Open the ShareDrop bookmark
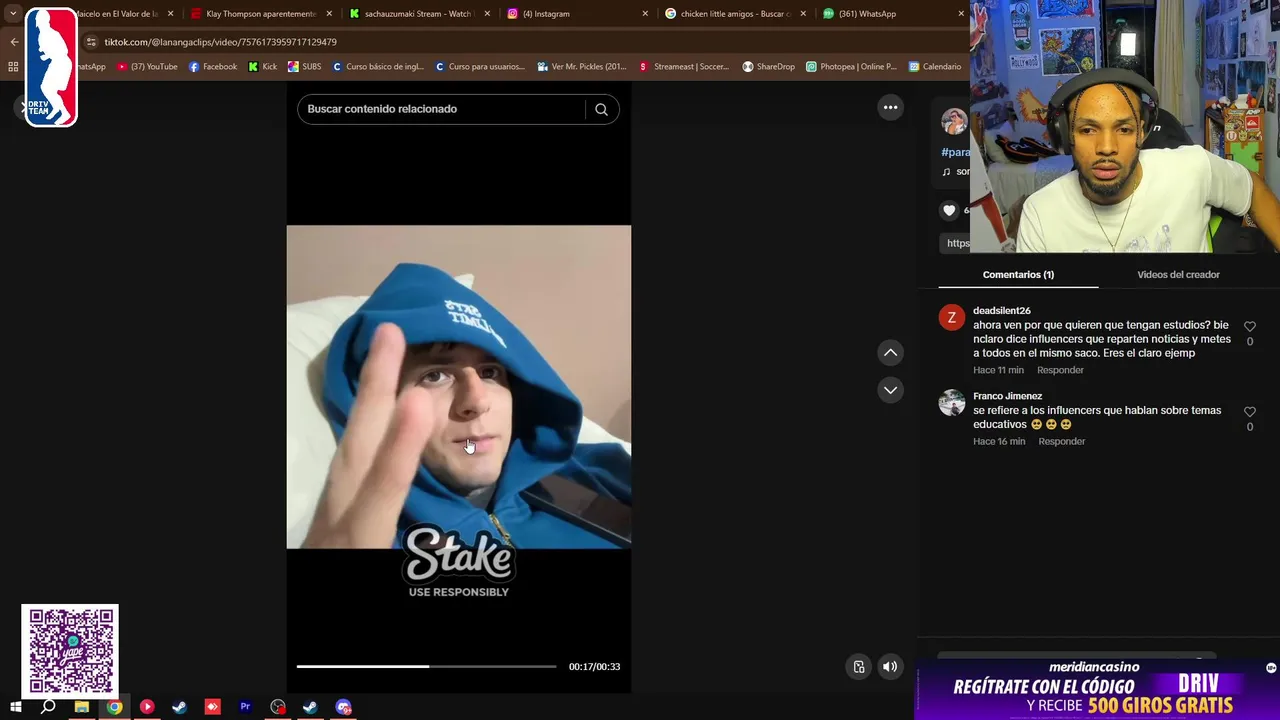The image size is (1280, 720). pyautogui.click(x=768, y=67)
